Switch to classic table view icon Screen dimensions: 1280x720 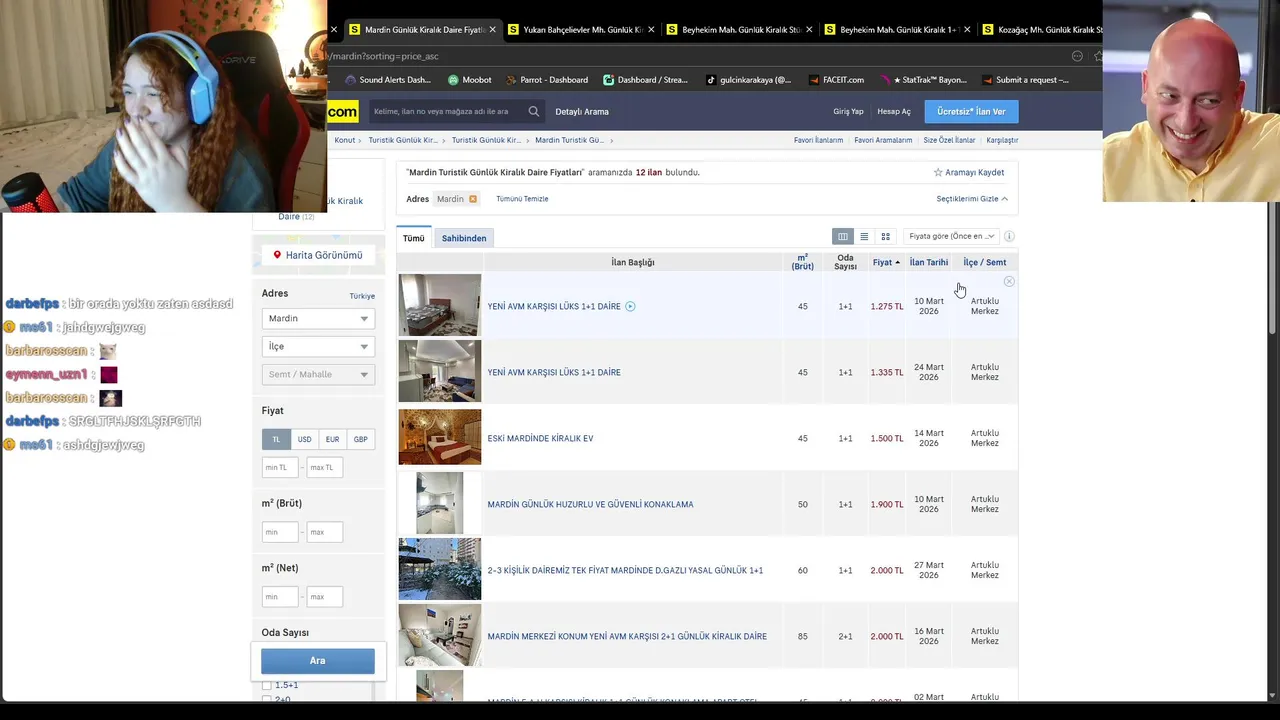click(843, 237)
